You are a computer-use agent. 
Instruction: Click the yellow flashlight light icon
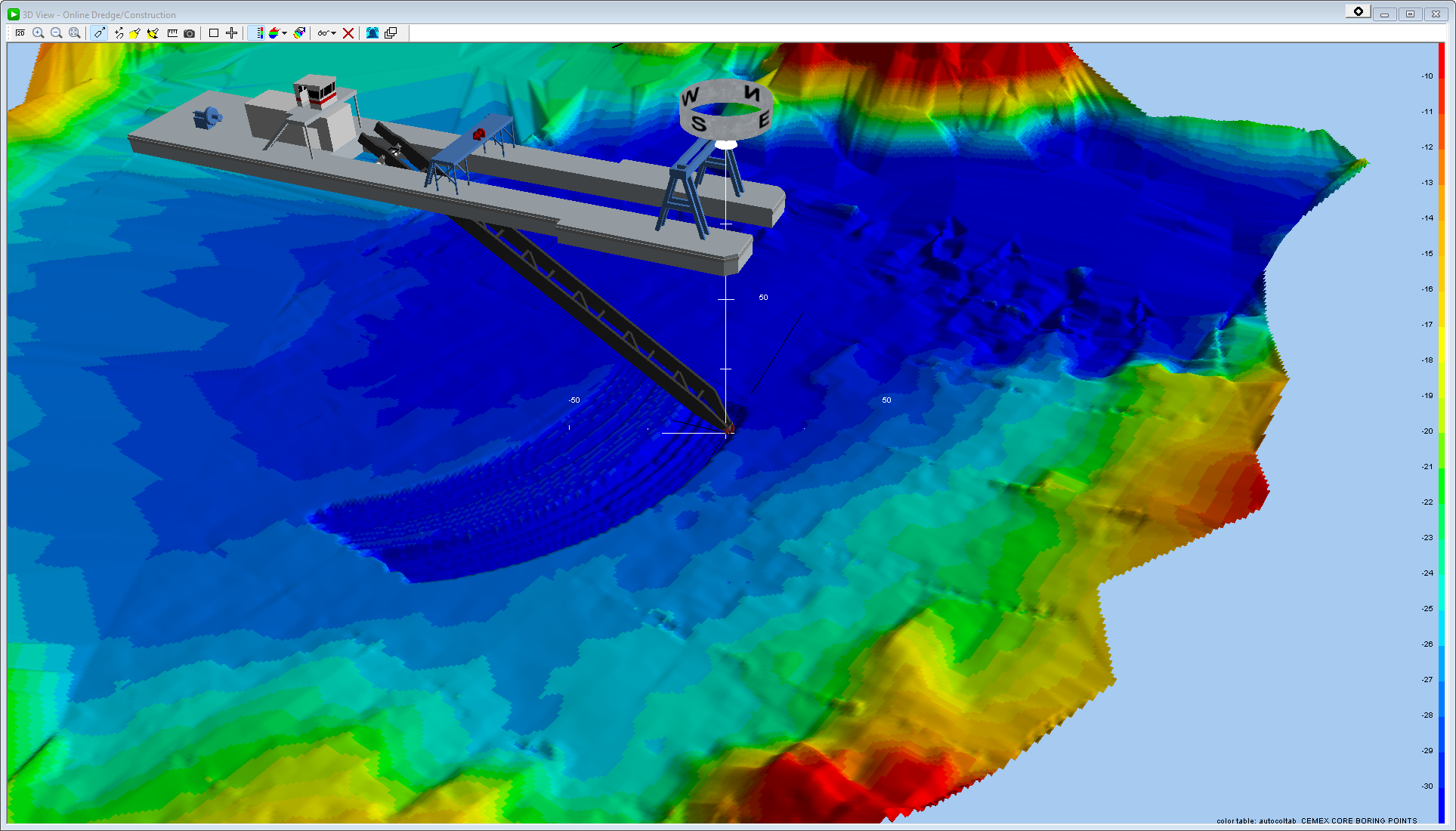pos(135,33)
